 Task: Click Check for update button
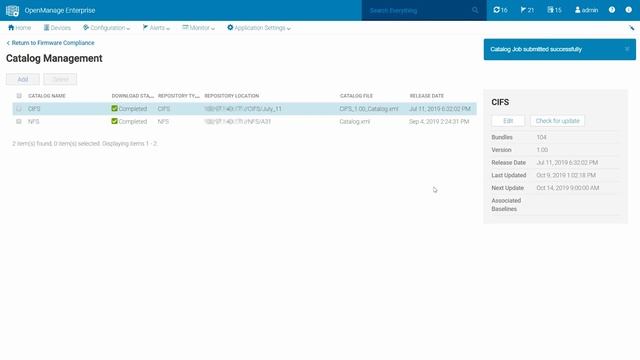(558, 121)
